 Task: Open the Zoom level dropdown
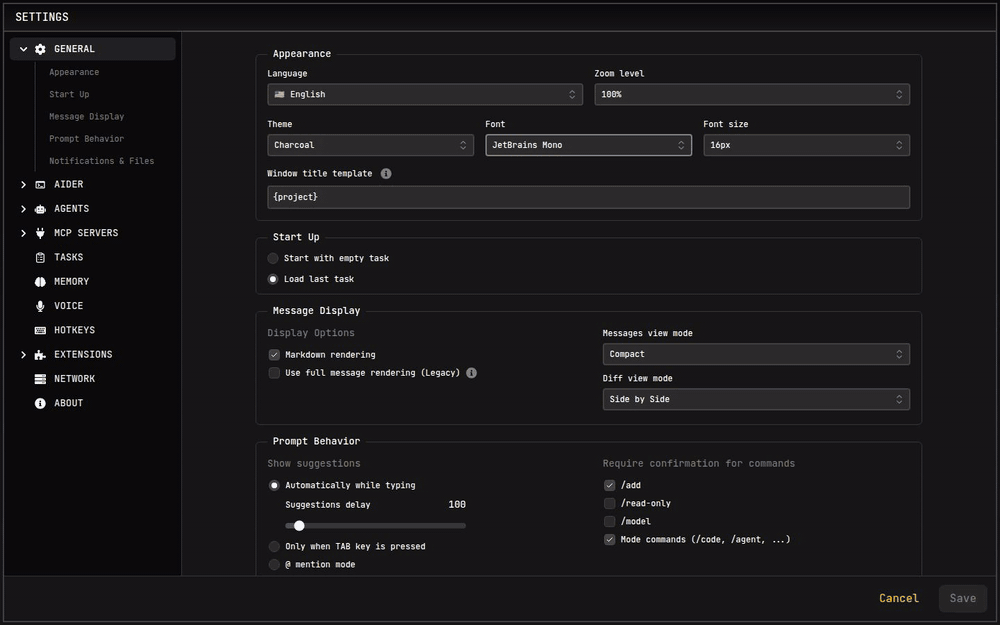[x=752, y=94]
